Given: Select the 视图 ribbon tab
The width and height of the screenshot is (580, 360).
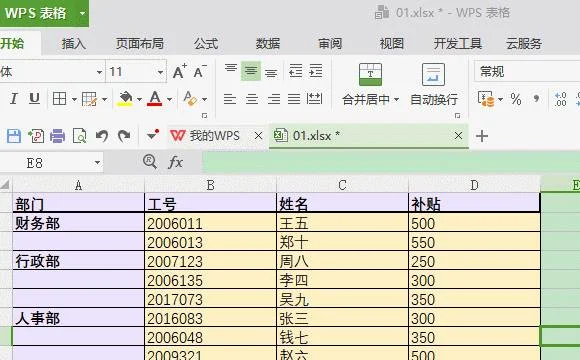Looking at the screenshot, I should point(391,44).
